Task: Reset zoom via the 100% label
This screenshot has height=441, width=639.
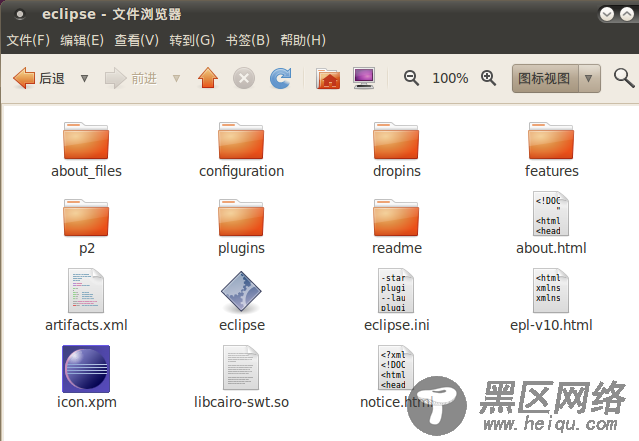Action: pos(450,78)
